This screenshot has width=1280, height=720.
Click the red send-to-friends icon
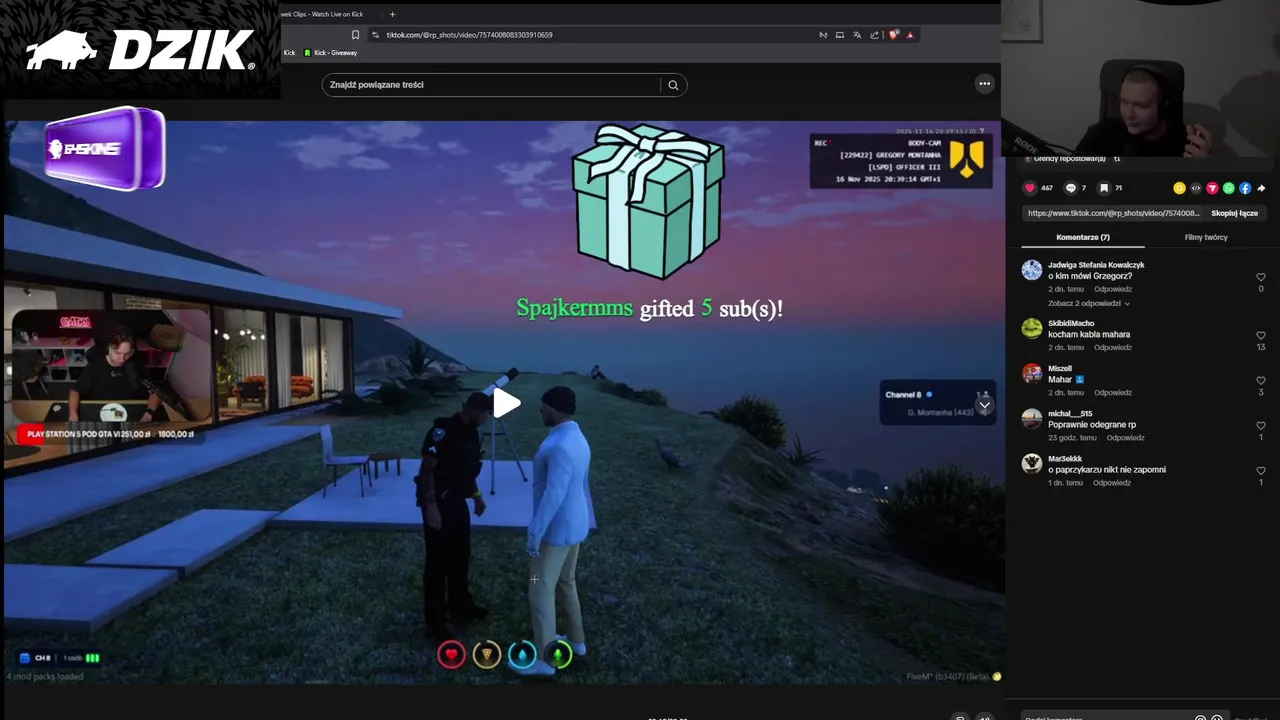coord(1212,188)
